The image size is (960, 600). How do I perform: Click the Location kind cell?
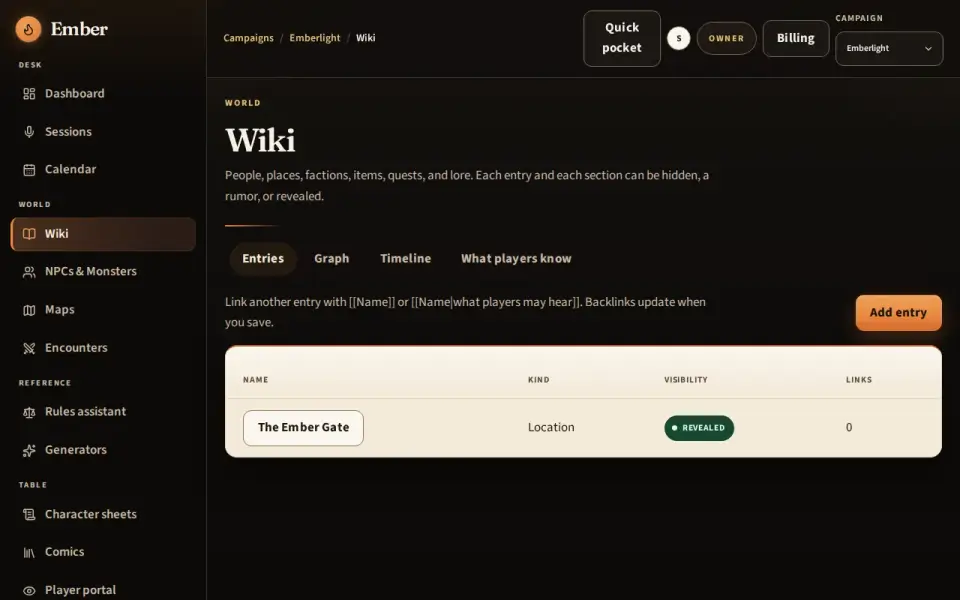[x=551, y=427]
